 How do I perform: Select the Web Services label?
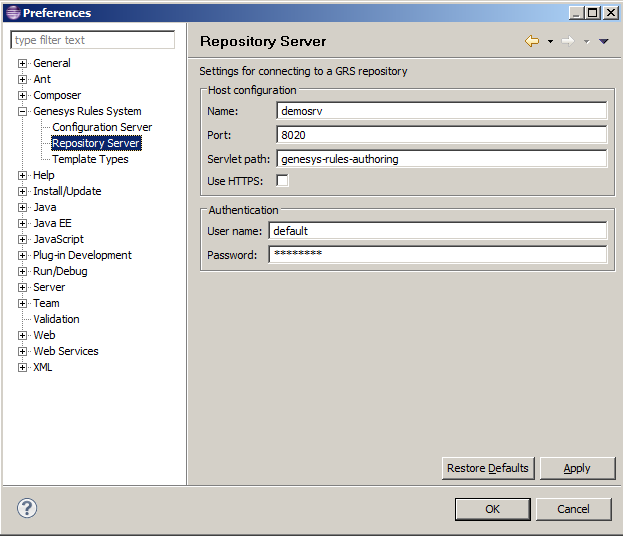click(66, 351)
